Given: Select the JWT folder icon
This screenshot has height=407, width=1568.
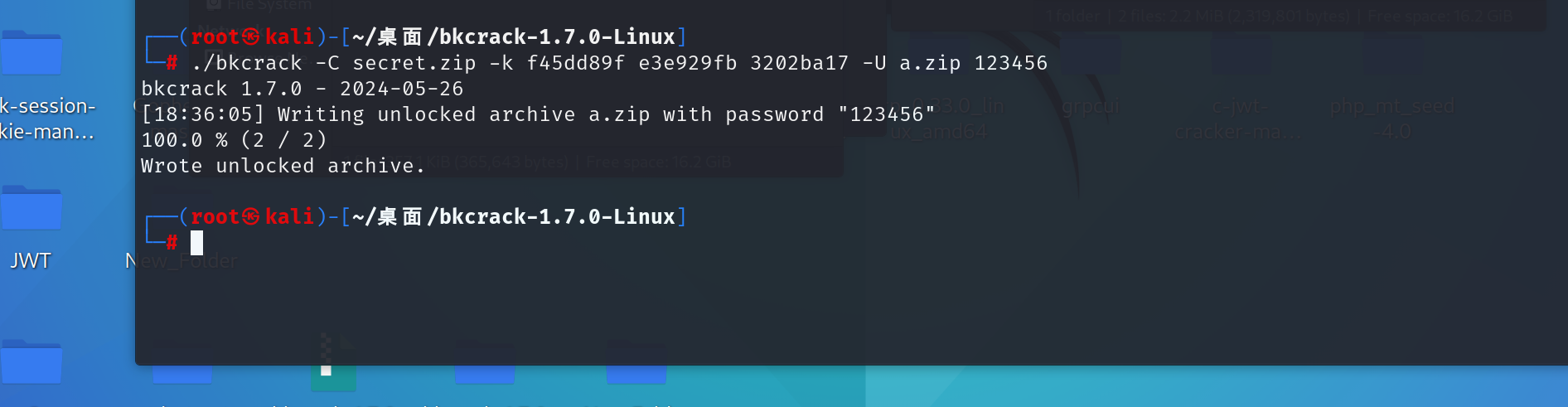Looking at the screenshot, I should (x=31, y=208).
